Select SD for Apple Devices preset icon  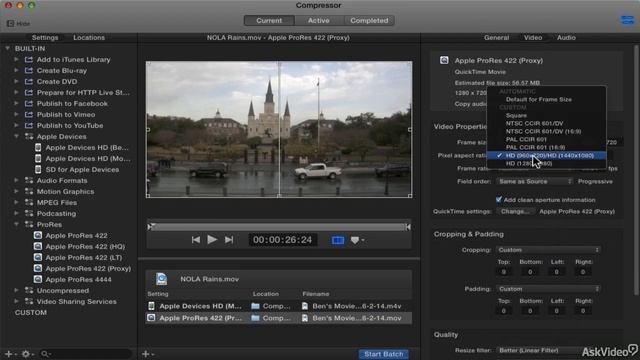pyautogui.click(x=38, y=169)
